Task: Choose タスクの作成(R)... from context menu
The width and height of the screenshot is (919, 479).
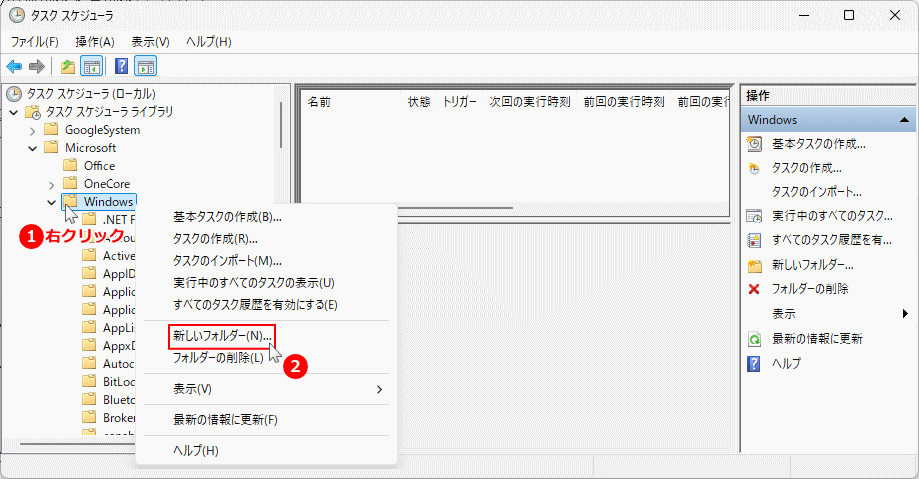Action: (x=215, y=239)
